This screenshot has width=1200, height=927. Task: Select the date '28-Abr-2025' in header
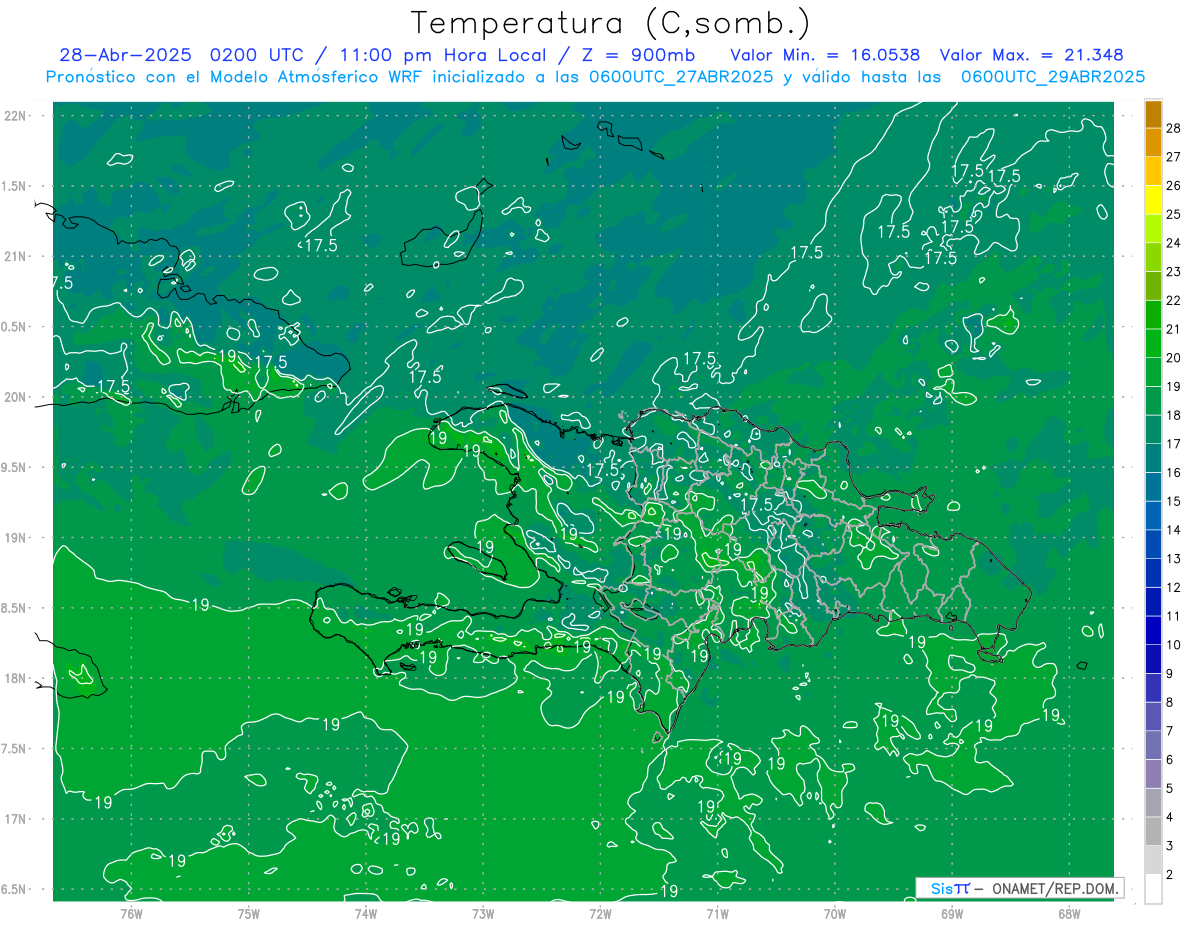pos(126,55)
